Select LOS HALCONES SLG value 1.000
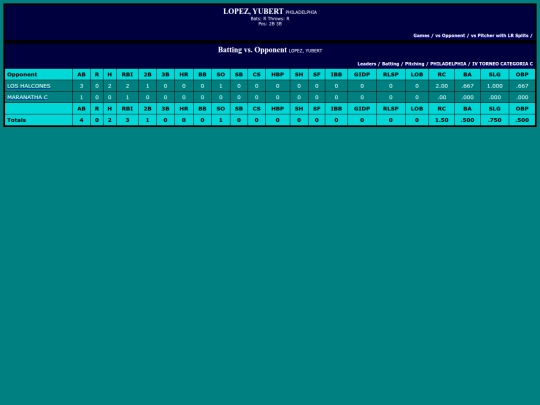Viewport: 540px width, 405px height. 494,86
